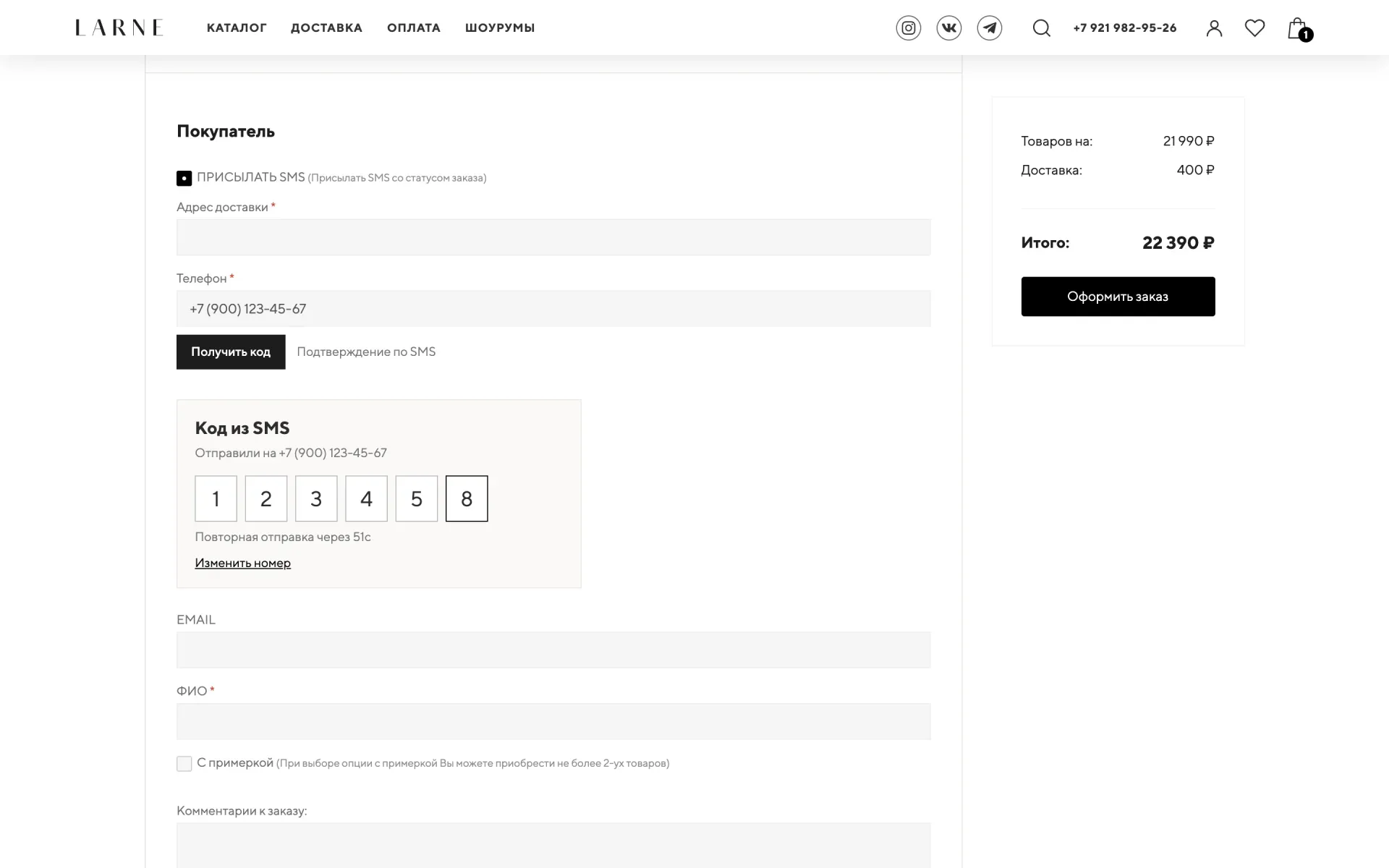
Task: Open the ОПЛАТА page
Action: tap(414, 27)
